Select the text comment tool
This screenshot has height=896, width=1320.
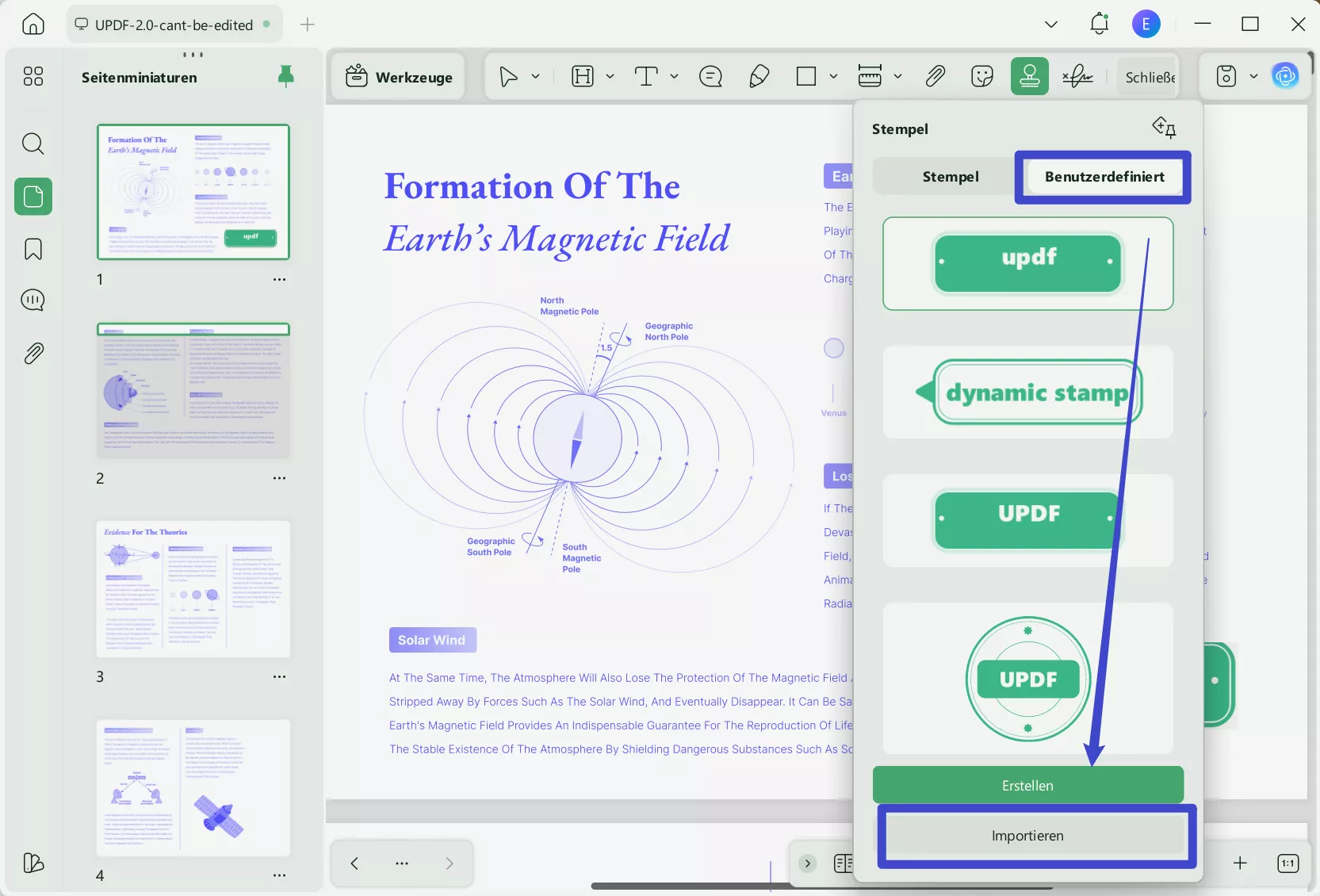coord(646,77)
